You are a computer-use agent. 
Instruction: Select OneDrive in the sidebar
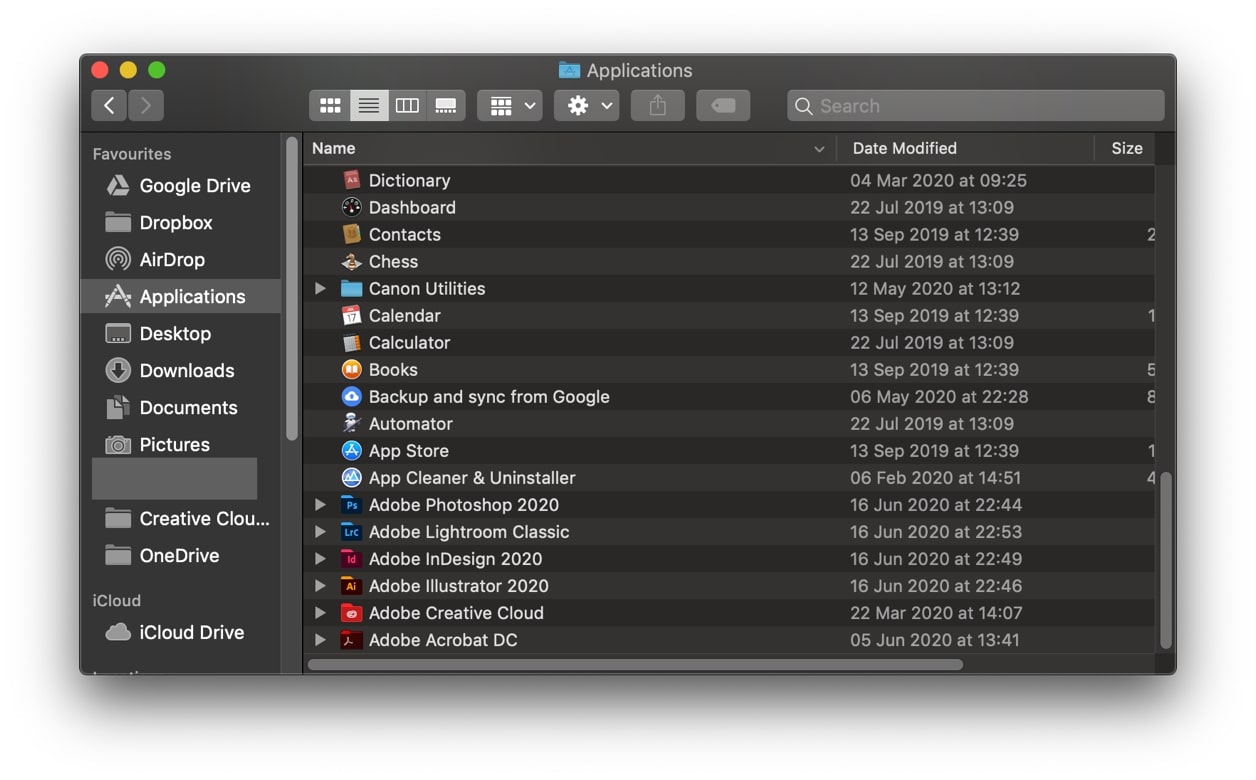pos(182,555)
